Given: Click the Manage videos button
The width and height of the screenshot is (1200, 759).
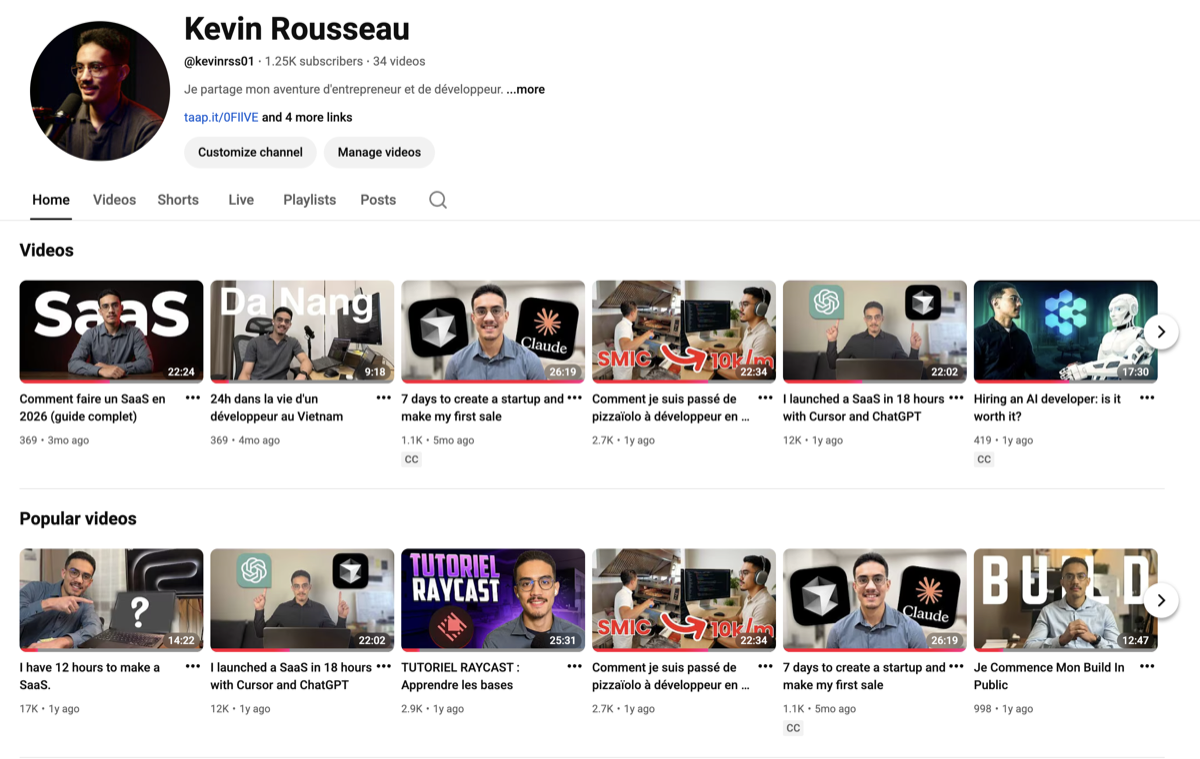Looking at the screenshot, I should pyautogui.click(x=379, y=152).
